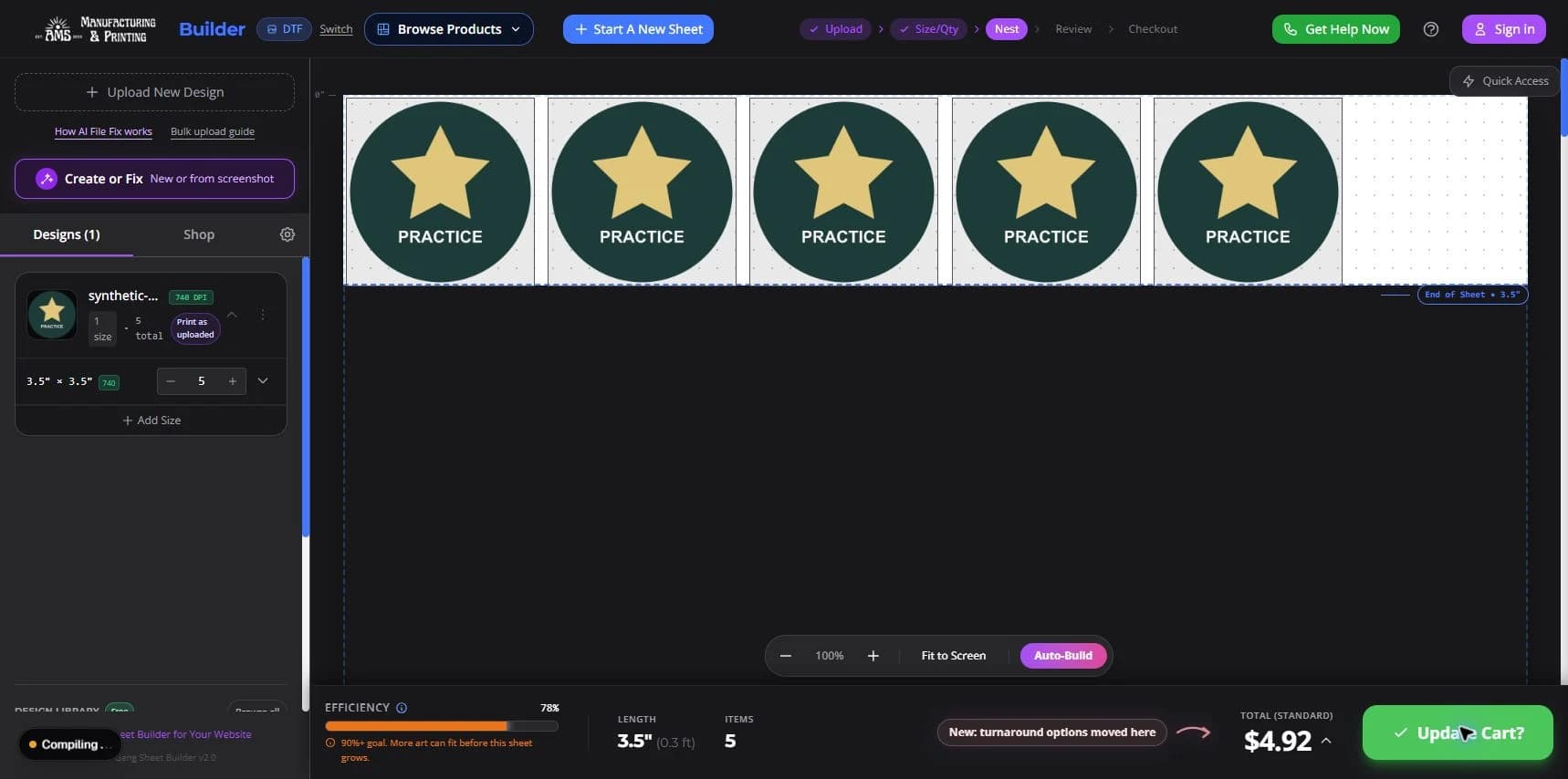This screenshot has height=779, width=1568.
Task: Zoom in with the plus icon
Action: (x=873, y=656)
